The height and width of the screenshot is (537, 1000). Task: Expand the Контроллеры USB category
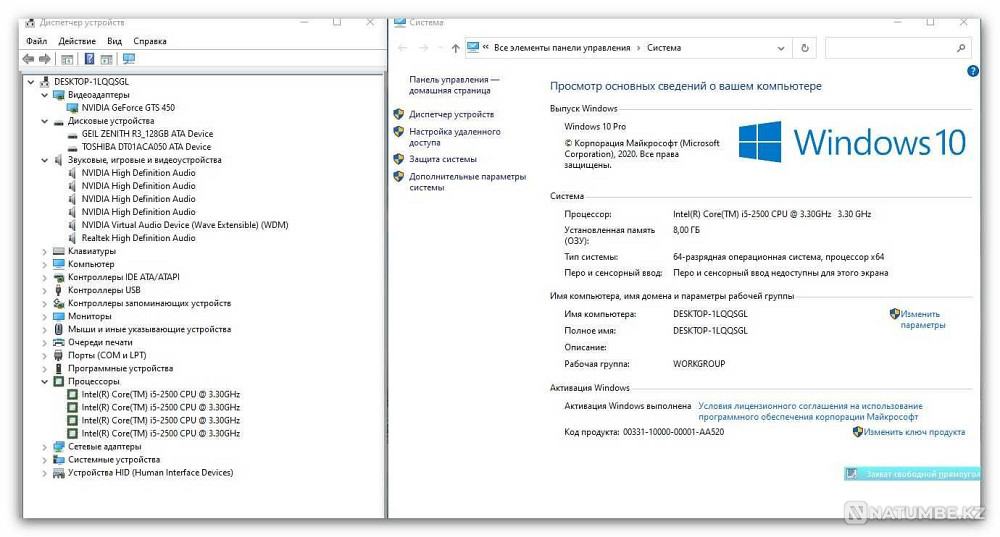(x=45, y=290)
